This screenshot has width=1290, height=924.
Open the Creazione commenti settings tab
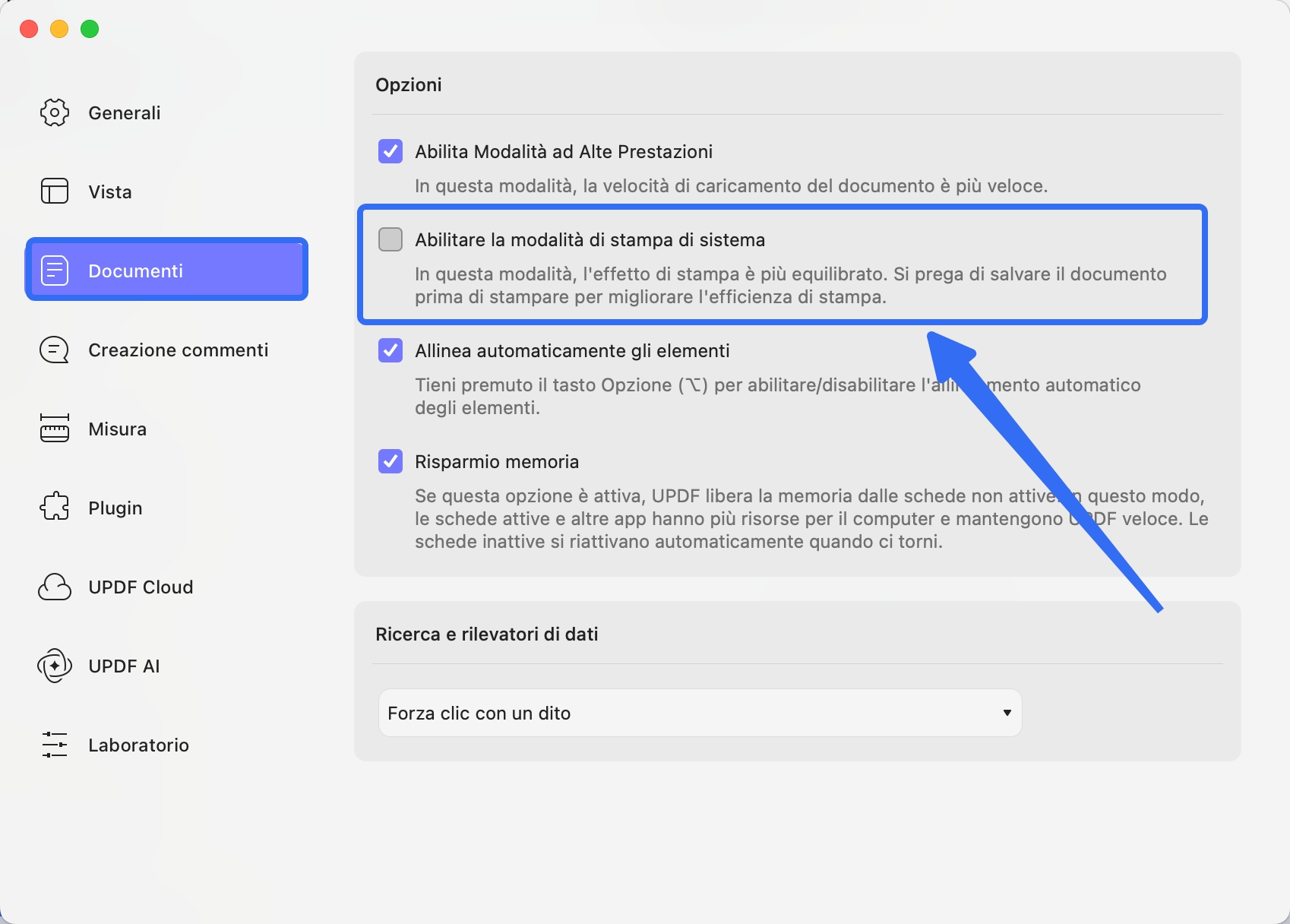tap(178, 350)
